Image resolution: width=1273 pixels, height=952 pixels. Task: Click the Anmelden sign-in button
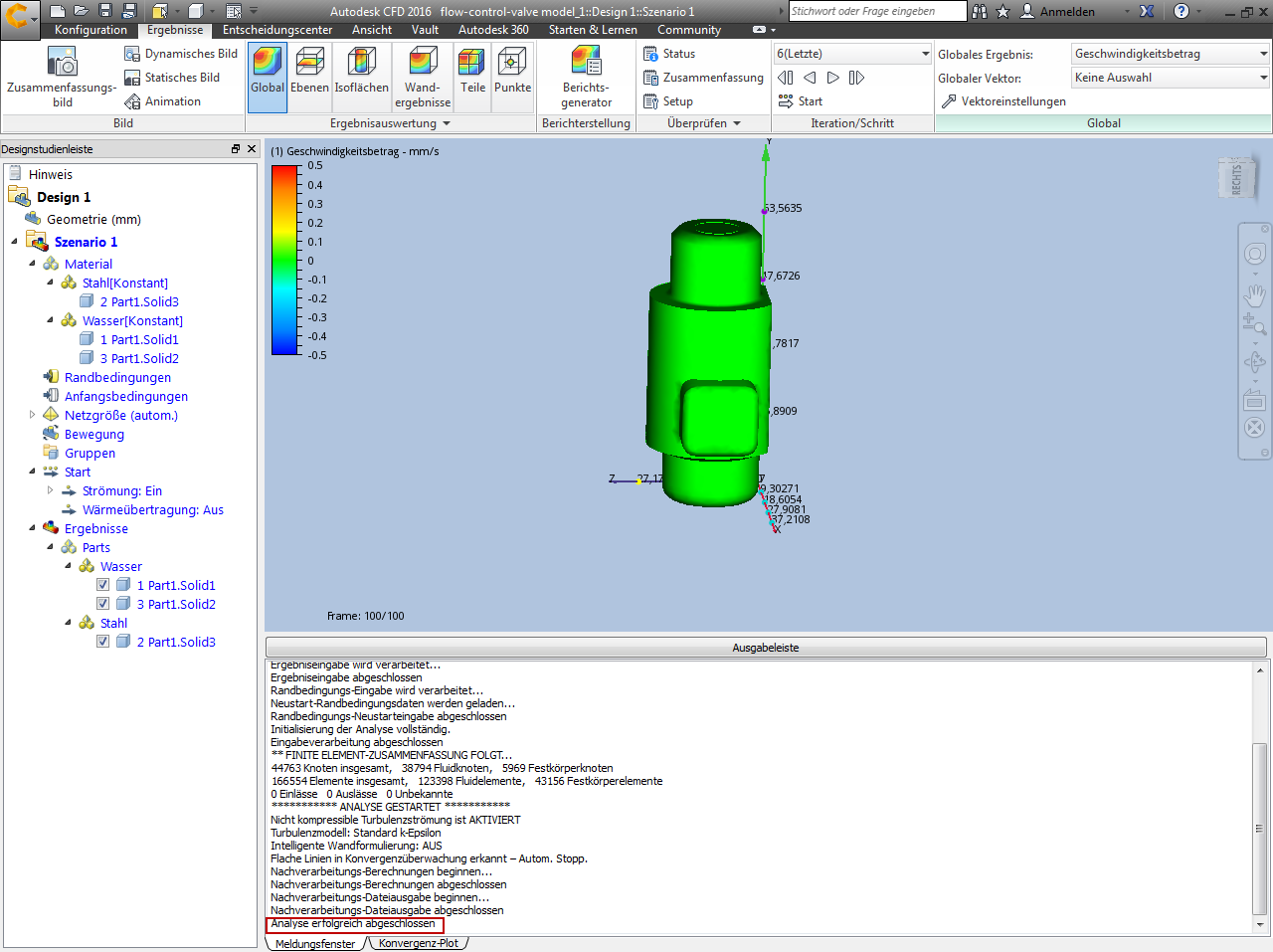point(1058,11)
